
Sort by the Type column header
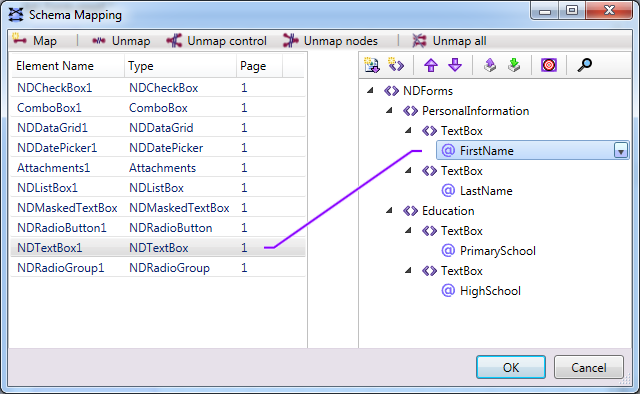point(180,66)
